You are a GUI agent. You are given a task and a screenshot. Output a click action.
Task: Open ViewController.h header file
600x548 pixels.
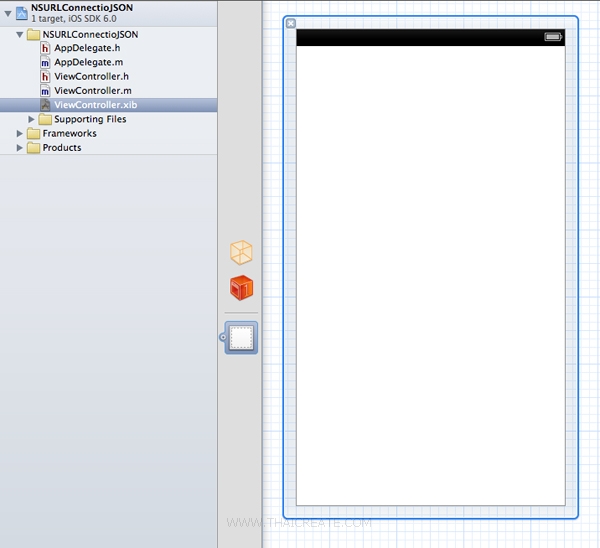pyautogui.click(x=91, y=76)
